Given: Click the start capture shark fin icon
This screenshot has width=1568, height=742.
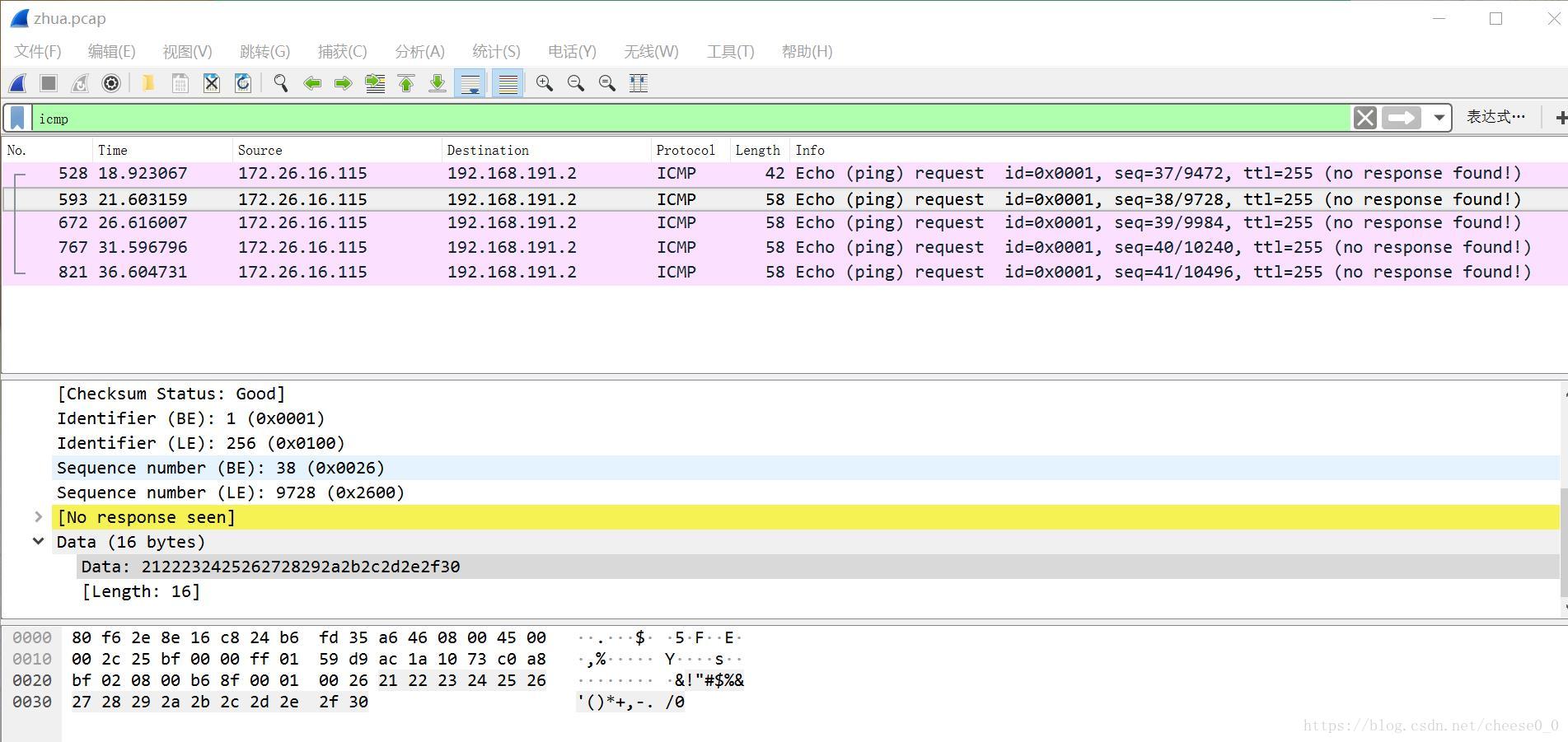Looking at the screenshot, I should [18, 83].
